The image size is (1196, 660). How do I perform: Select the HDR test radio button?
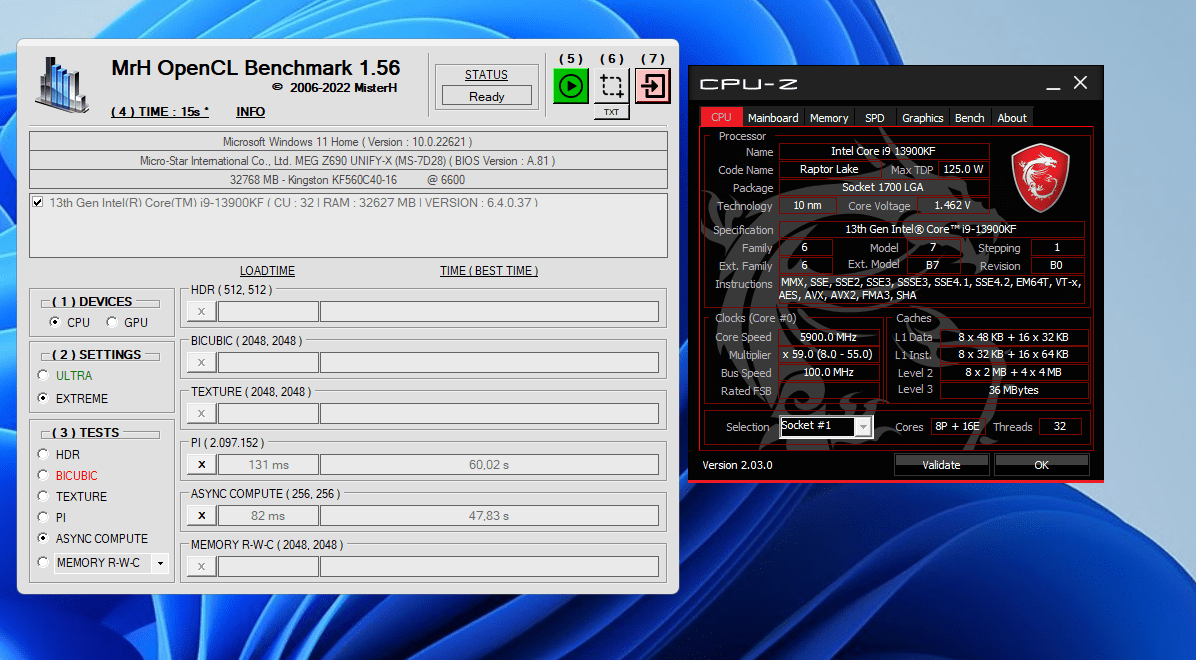[43, 454]
